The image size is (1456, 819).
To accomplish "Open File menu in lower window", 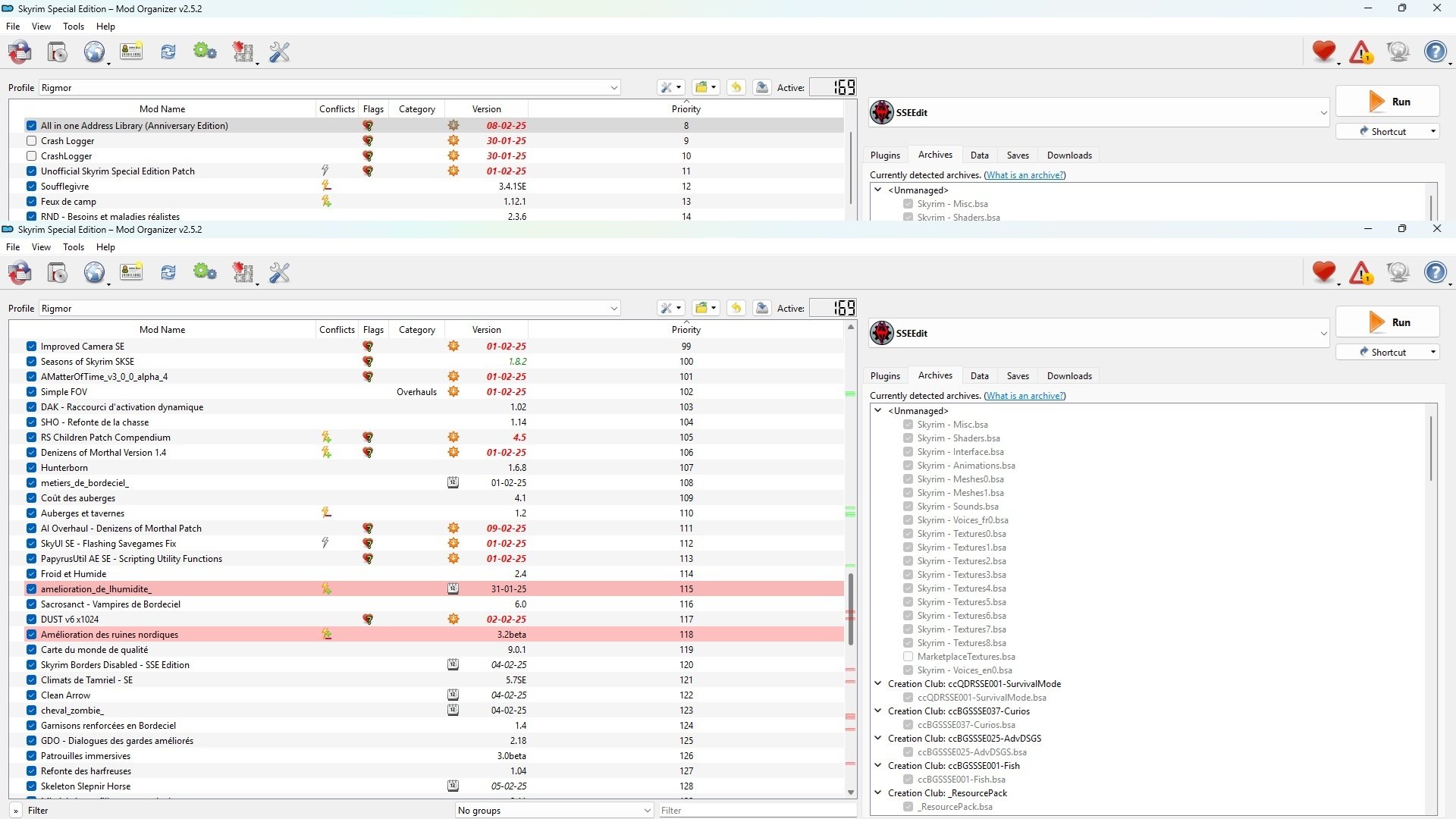I will tap(13, 246).
